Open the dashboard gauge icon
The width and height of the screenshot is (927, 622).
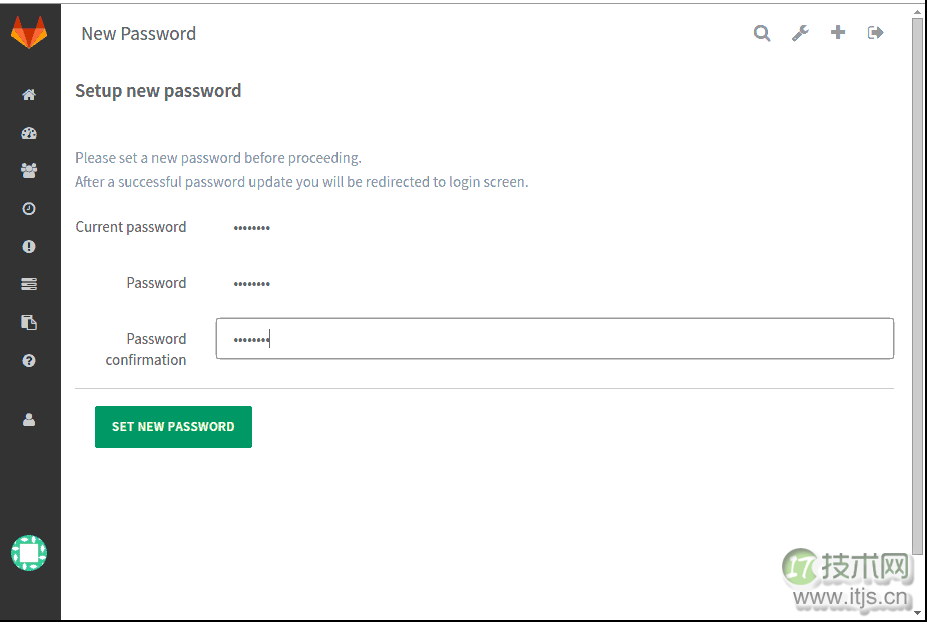tap(29, 133)
